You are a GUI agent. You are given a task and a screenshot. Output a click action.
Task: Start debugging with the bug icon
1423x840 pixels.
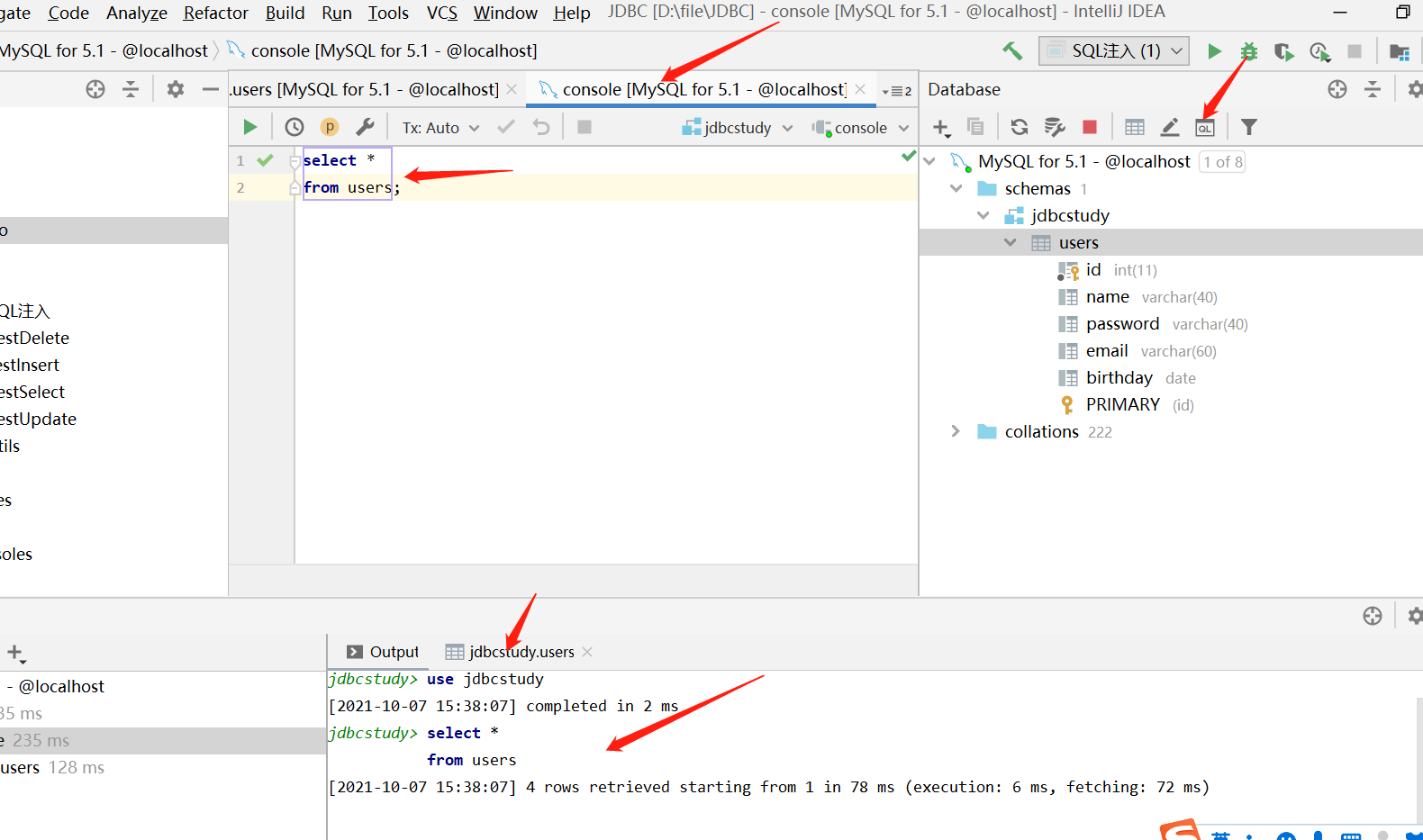click(x=1249, y=51)
